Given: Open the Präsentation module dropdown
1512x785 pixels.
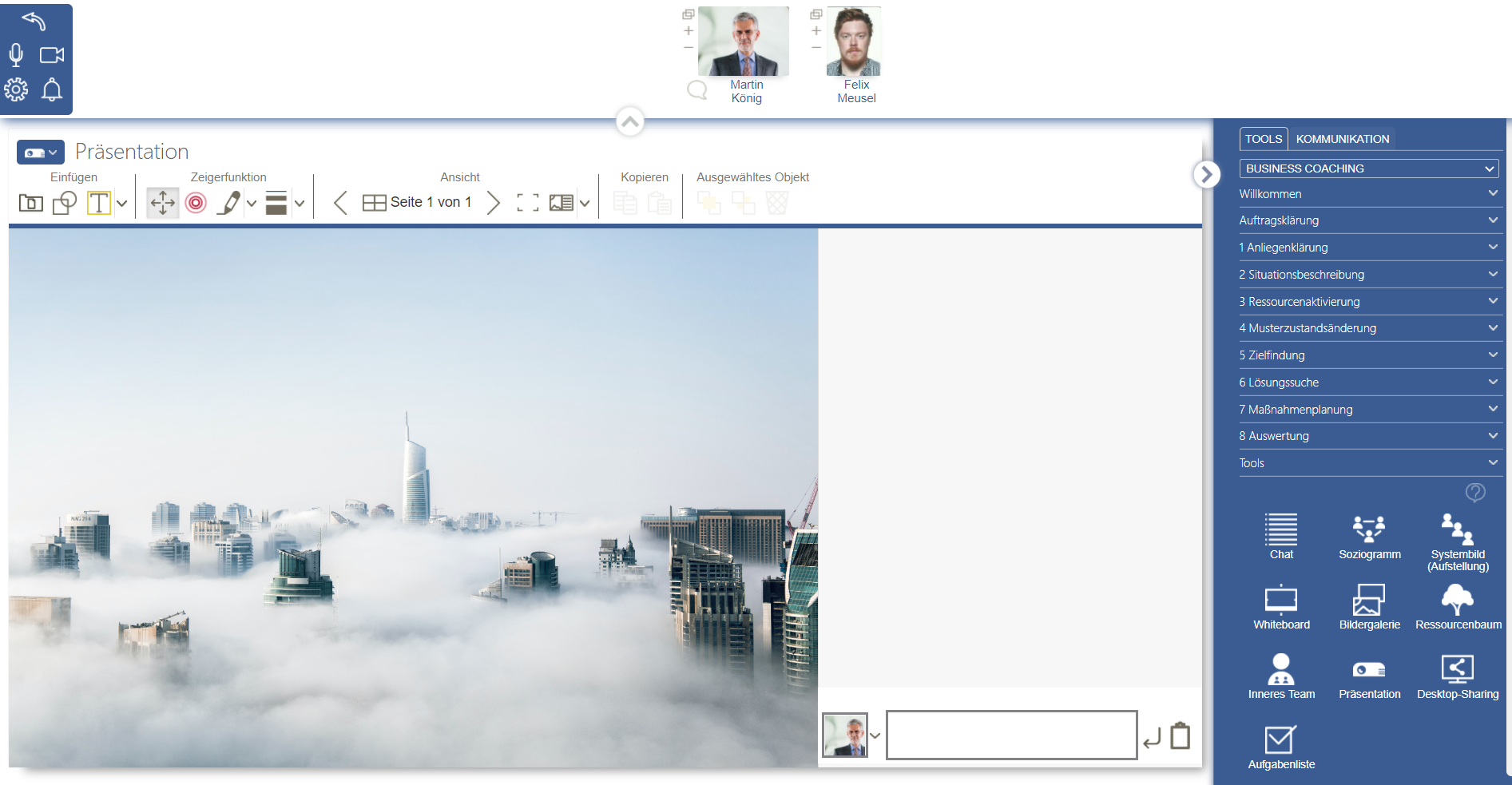Looking at the screenshot, I should click(x=41, y=153).
